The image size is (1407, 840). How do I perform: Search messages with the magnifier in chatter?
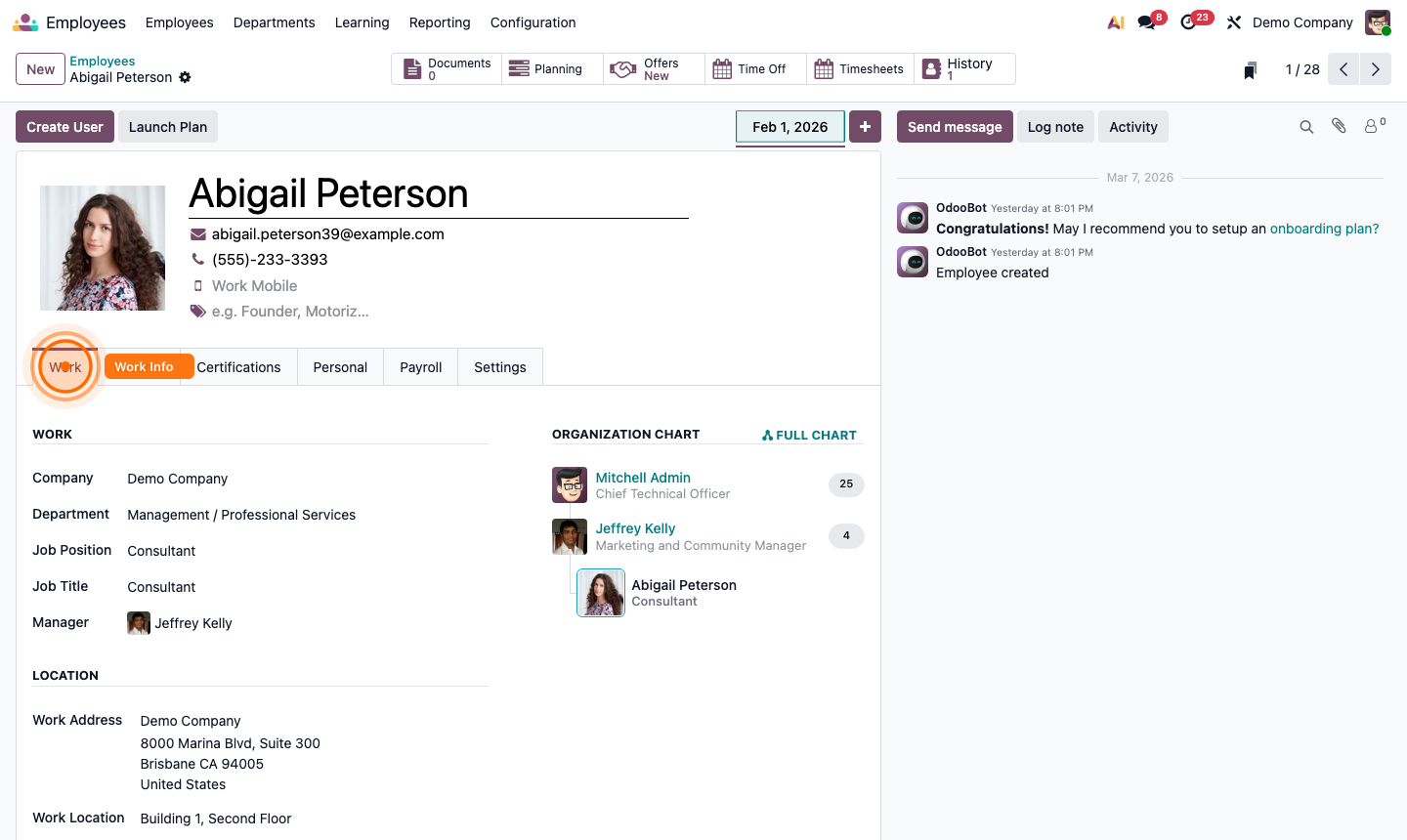[x=1306, y=126]
